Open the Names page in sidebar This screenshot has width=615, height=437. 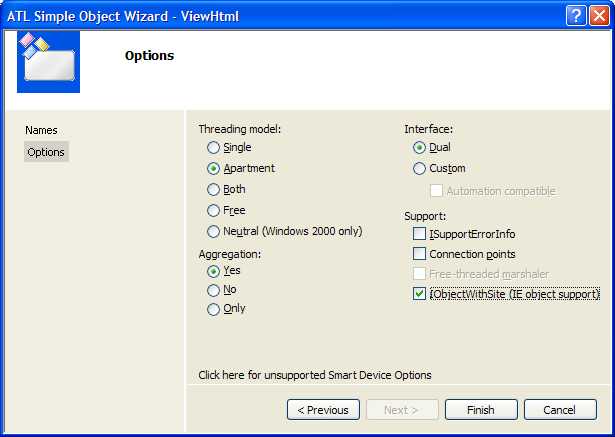point(41,130)
